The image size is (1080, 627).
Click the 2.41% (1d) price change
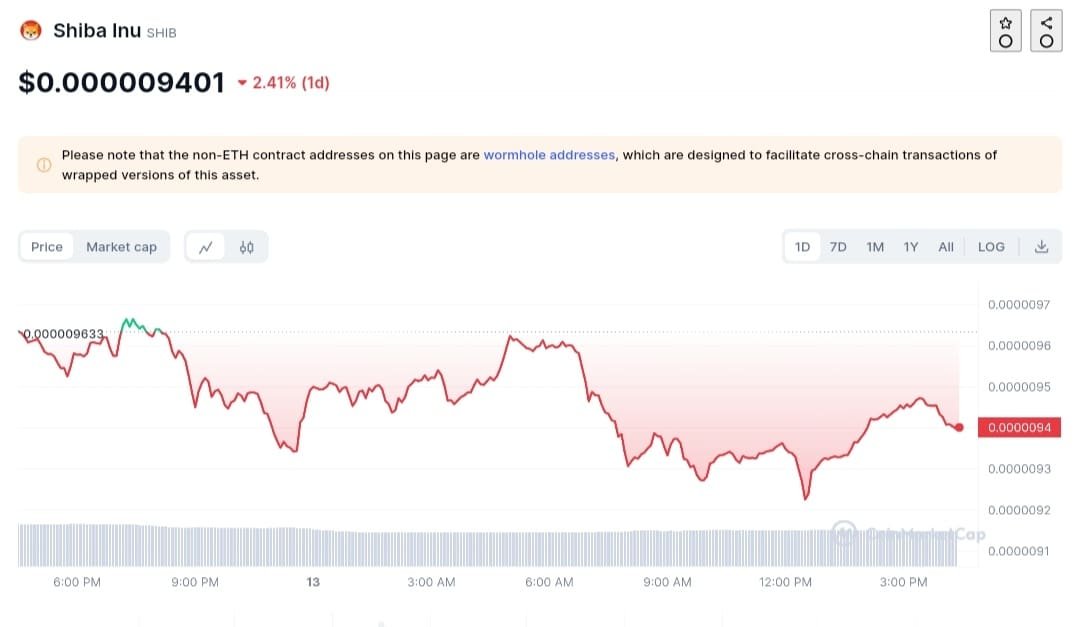pos(291,83)
